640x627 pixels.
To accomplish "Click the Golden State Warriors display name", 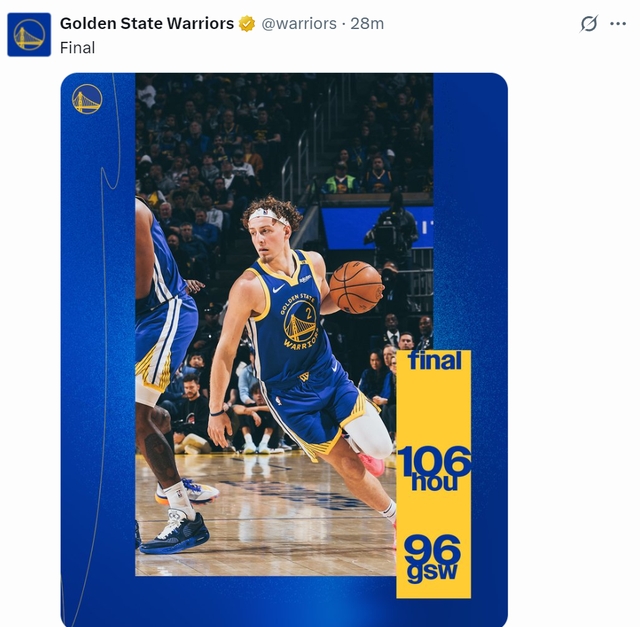I will pyautogui.click(x=147, y=24).
